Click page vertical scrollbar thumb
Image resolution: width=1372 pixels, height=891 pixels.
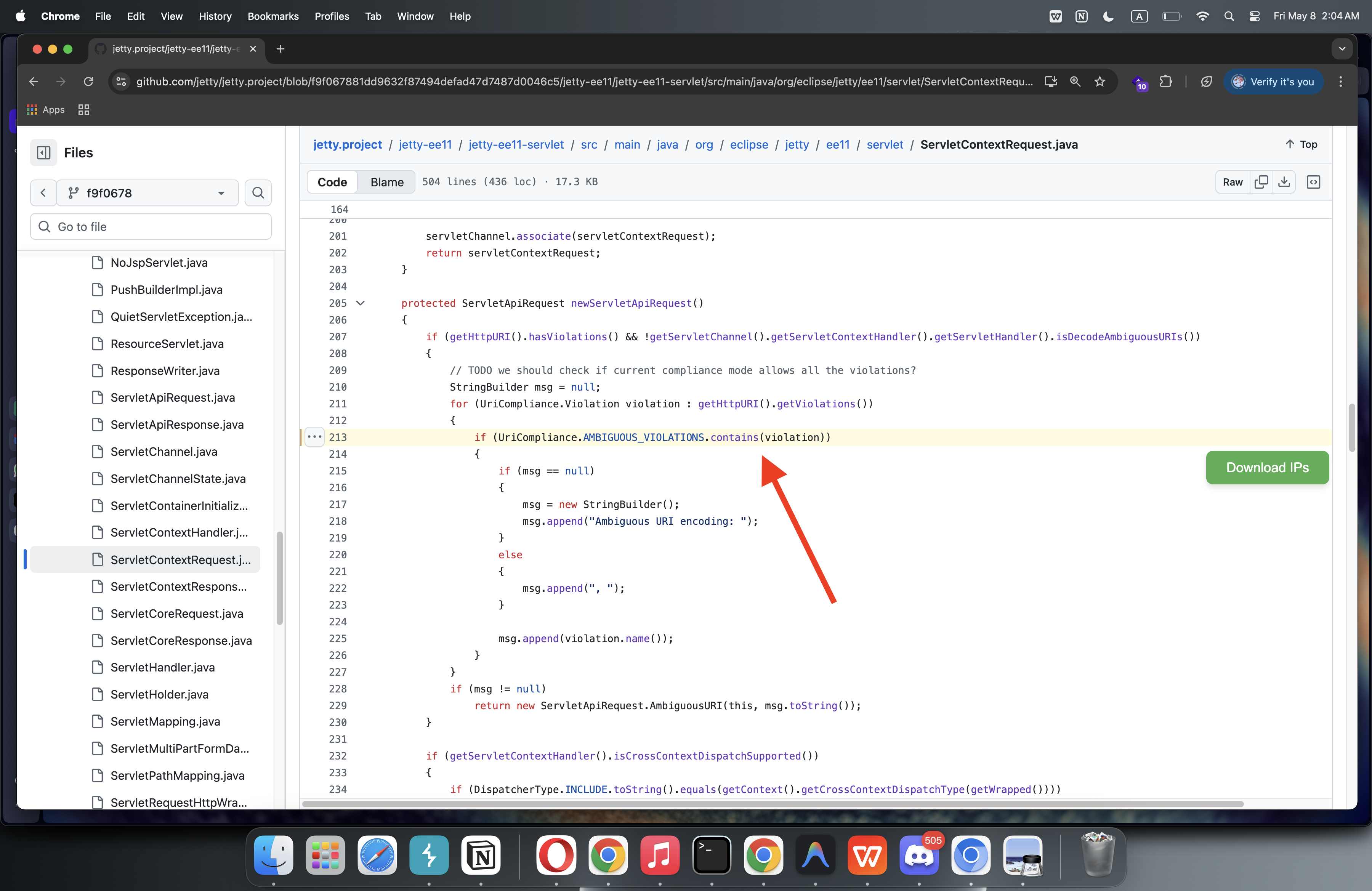pyautogui.click(x=1352, y=428)
